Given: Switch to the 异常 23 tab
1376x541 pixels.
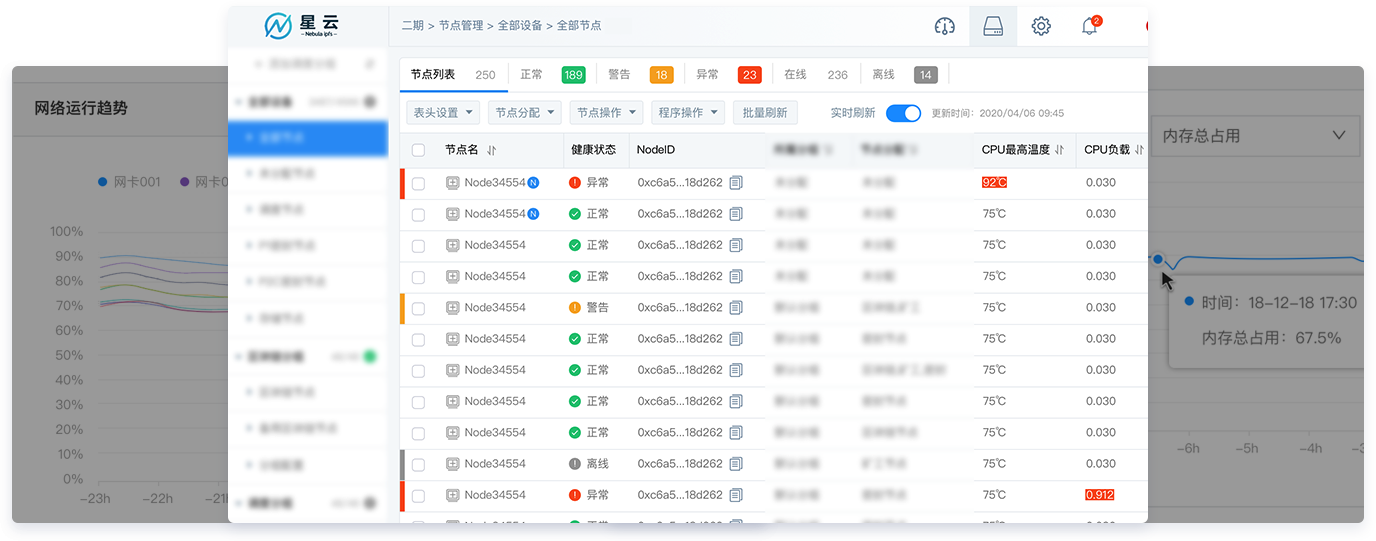Looking at the screenshot, I should pyautogui.click(x=728, y=75).
